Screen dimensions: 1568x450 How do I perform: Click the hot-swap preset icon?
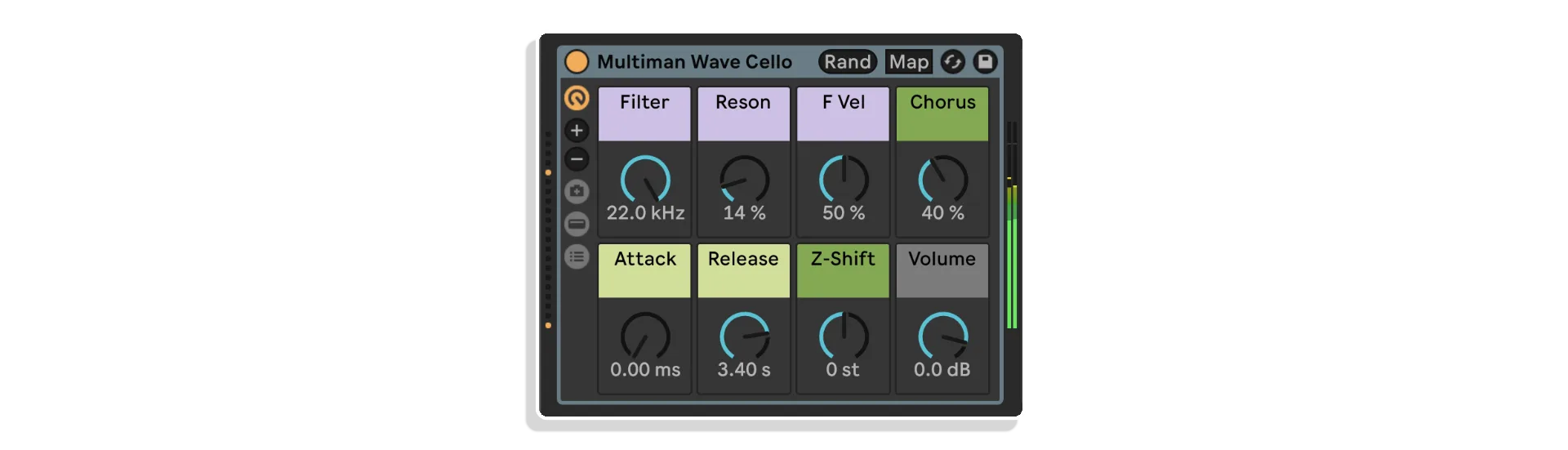[x=952, y=62]
